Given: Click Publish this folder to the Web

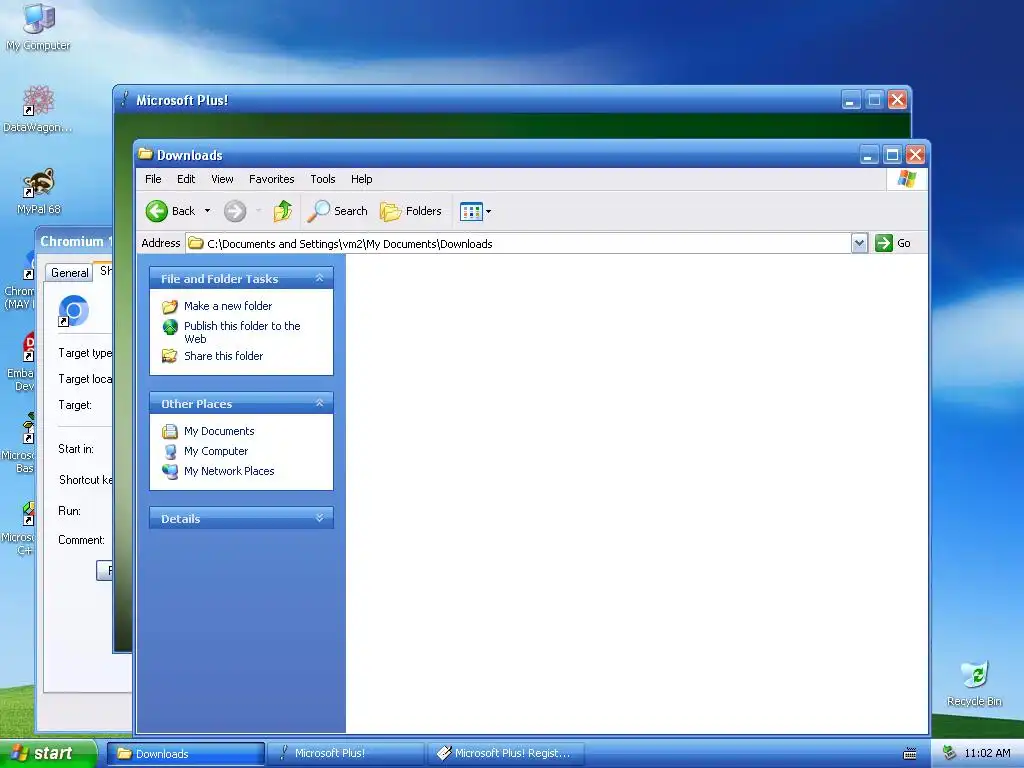Looking at the screenshot, I should 242,332.
